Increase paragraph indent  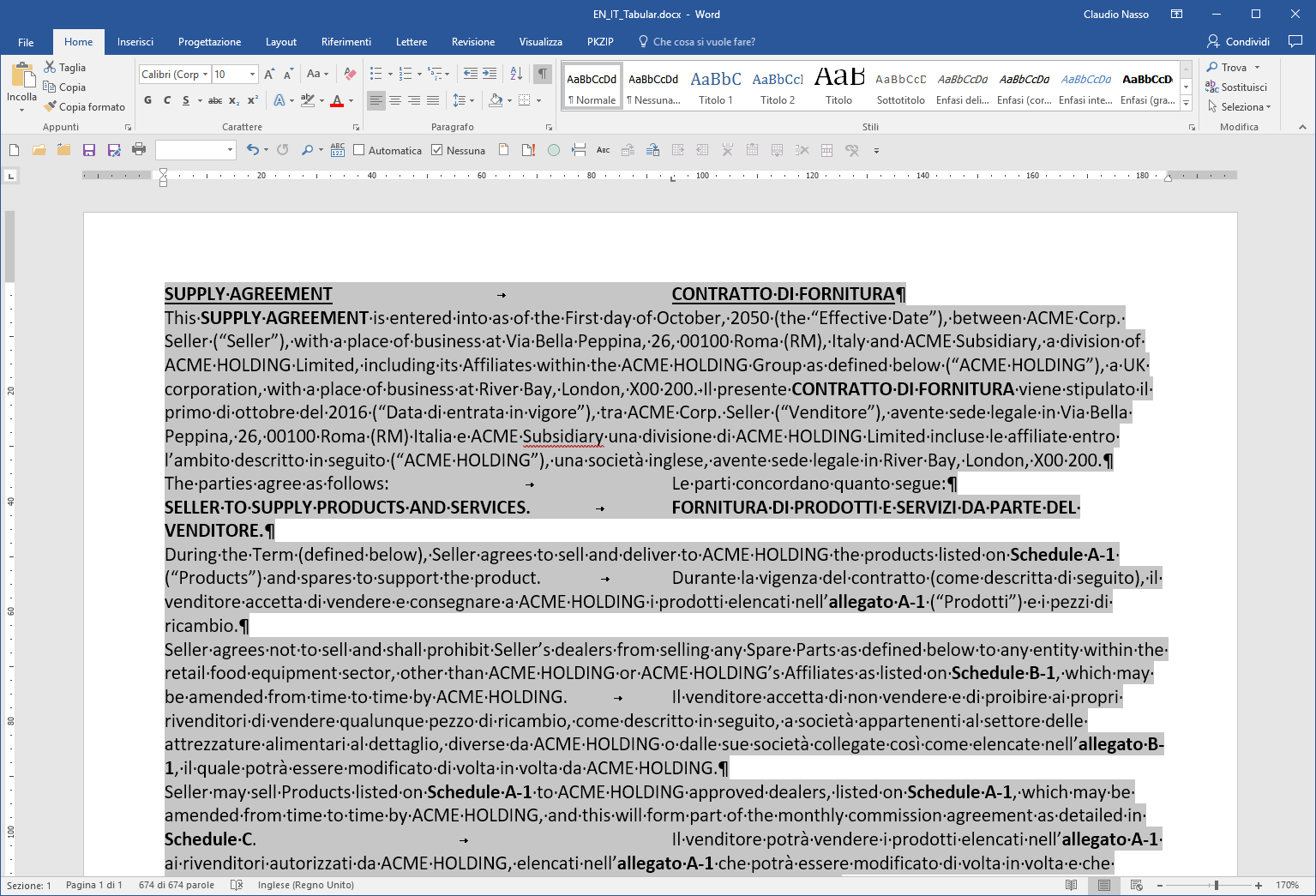pos(490,75)
